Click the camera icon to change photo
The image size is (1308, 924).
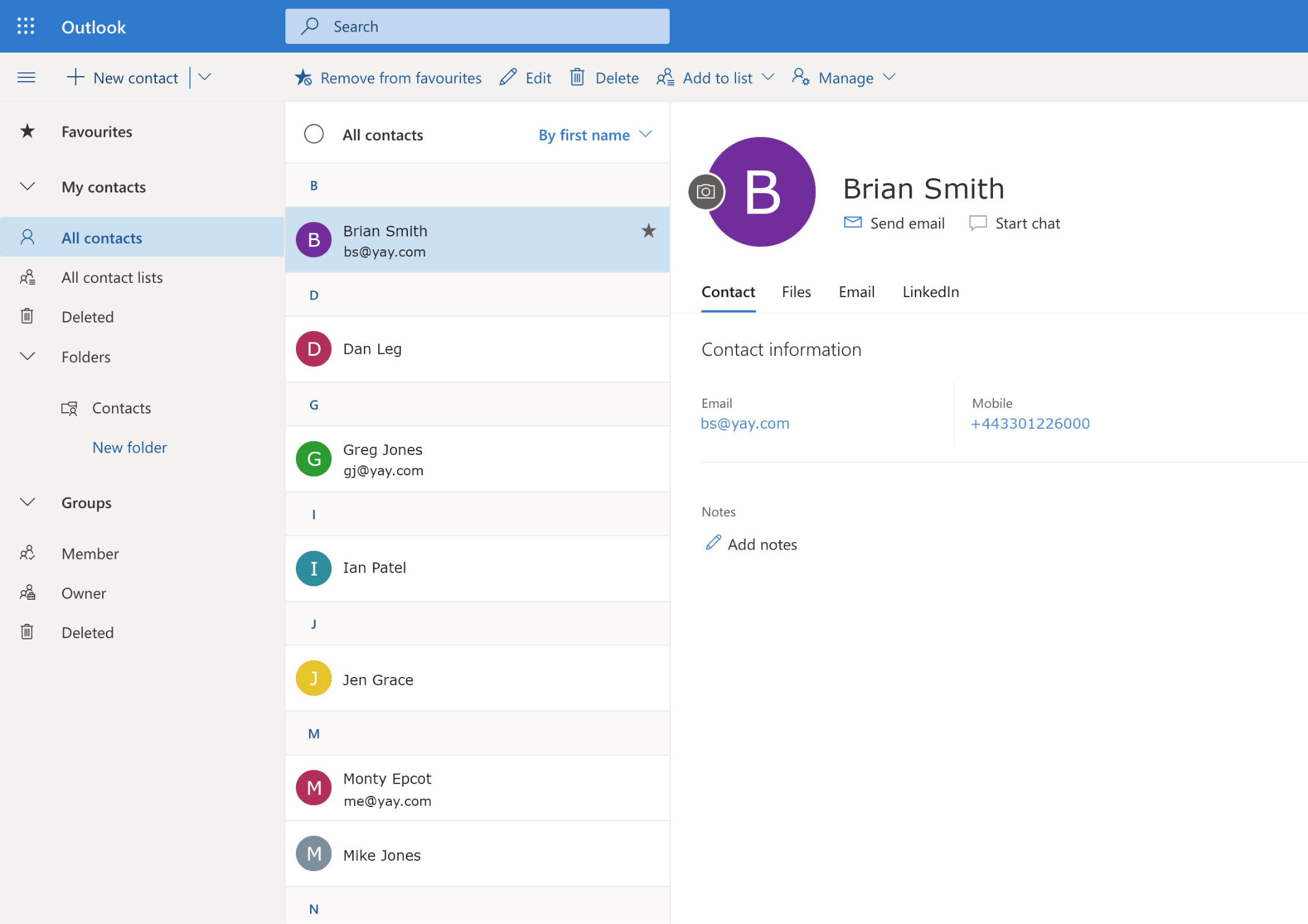[706, 192]
